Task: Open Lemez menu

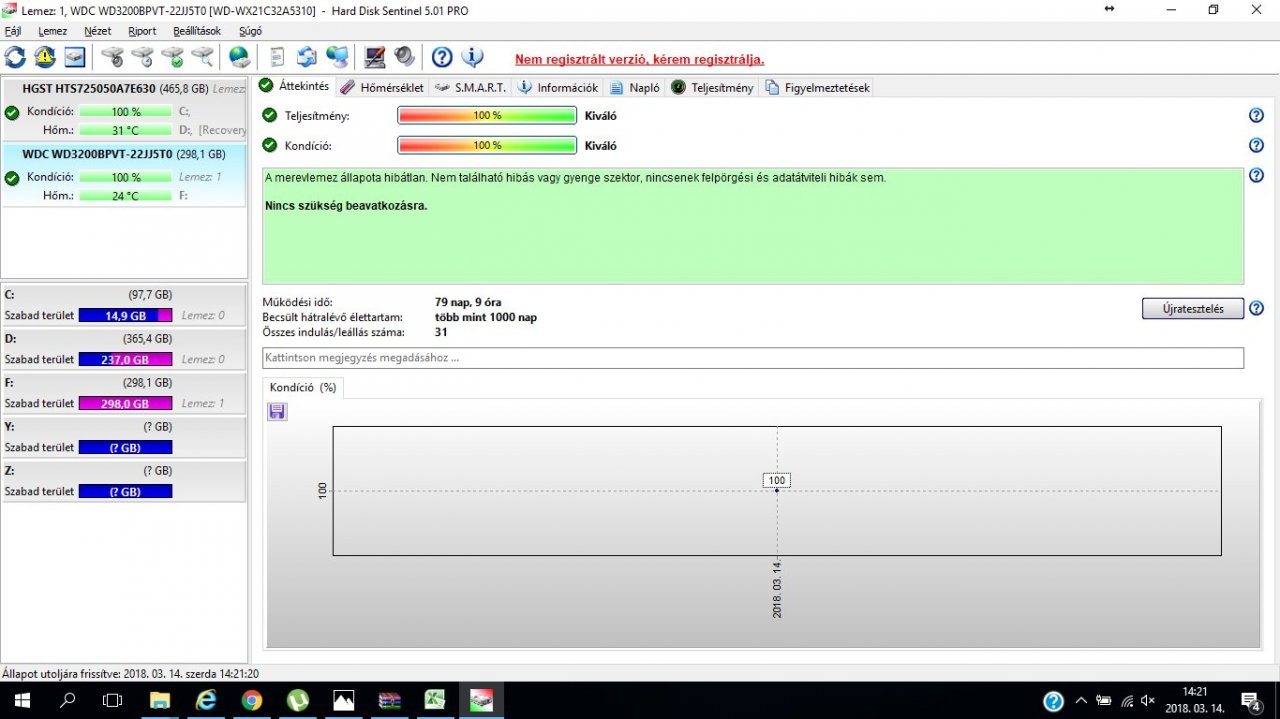Action: point(53,31)
